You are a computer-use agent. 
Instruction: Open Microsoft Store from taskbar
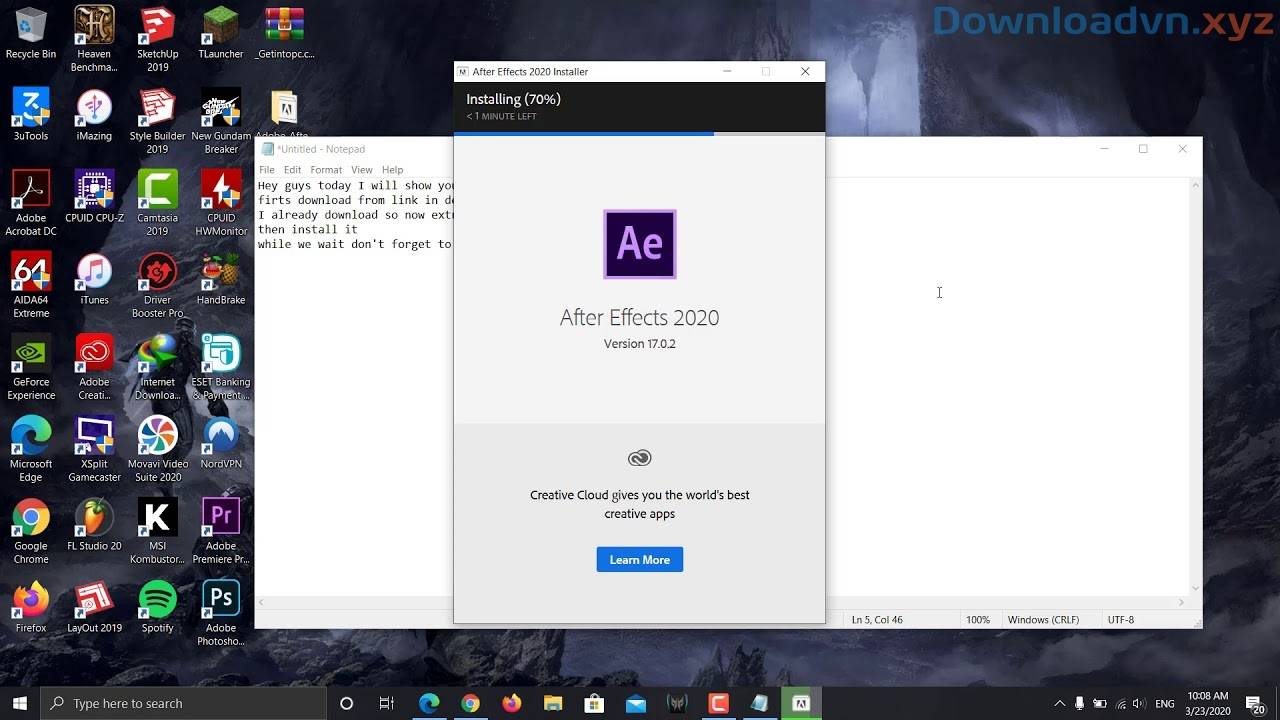click(594, 703)
